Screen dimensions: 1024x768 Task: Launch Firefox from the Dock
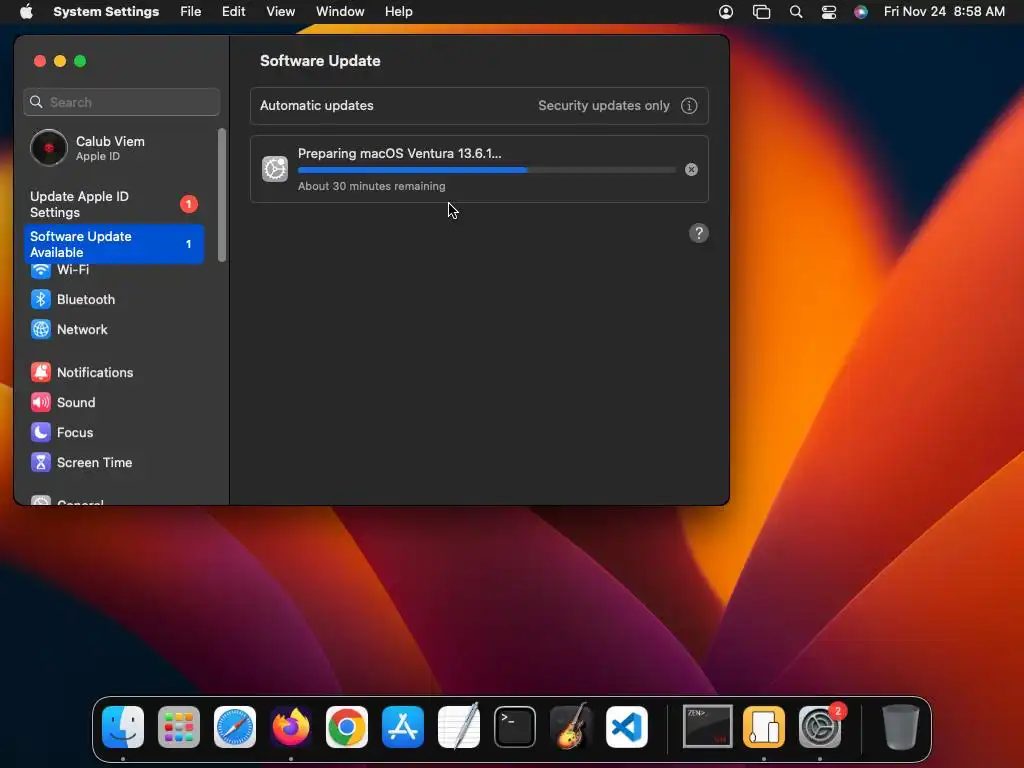[291, 727]
